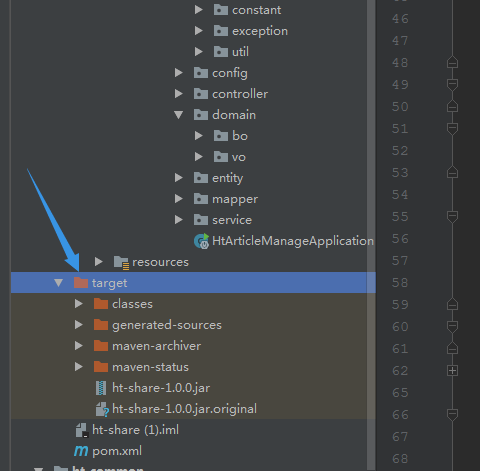The width and height of the screenshot is (480, 471).
Task: Select the resources folder icon
Action: tap(121, 262)
